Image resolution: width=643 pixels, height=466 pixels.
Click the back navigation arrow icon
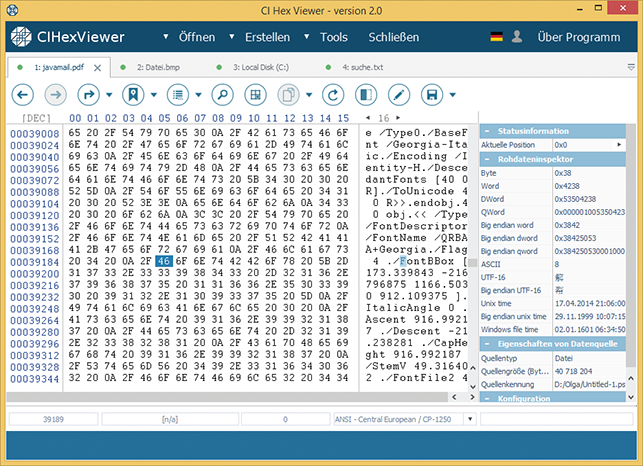[x=23, y=95]
